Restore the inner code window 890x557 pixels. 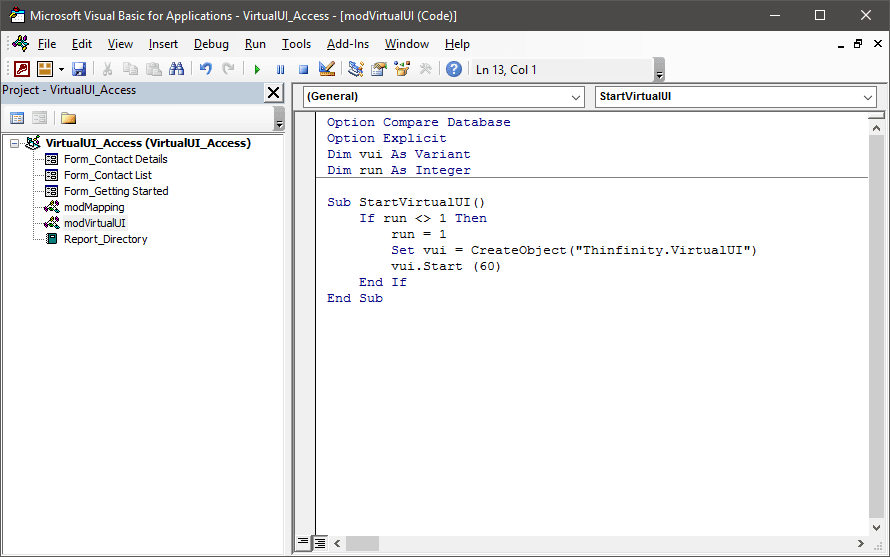858,44
